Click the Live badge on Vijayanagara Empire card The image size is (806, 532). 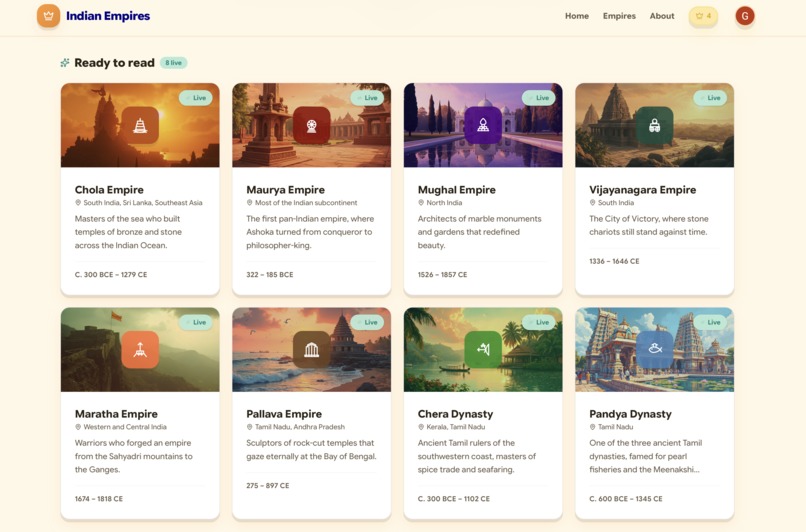pyautogui.click(x=710, y=98)
